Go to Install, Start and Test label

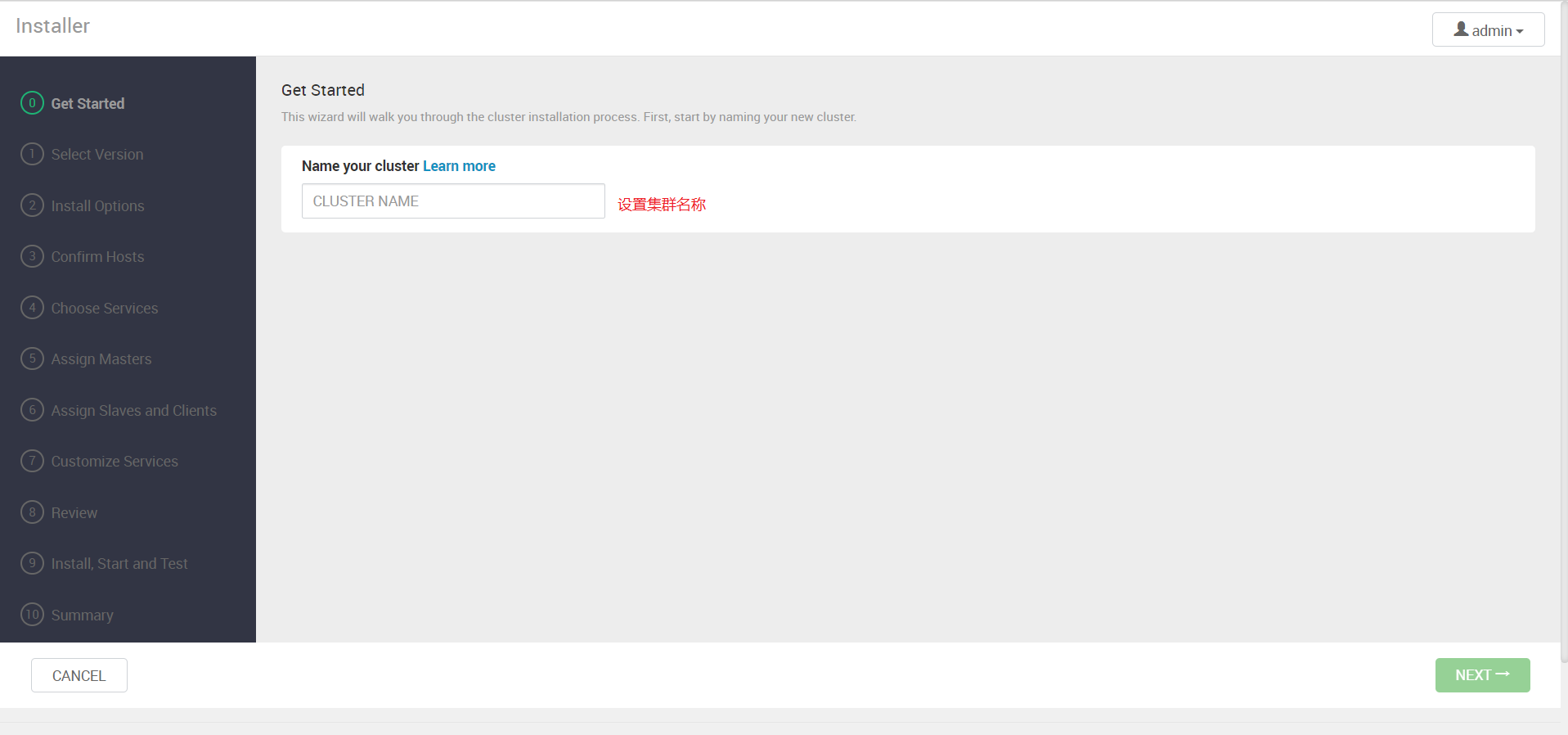pyautogui.click(x=119, y=564)
